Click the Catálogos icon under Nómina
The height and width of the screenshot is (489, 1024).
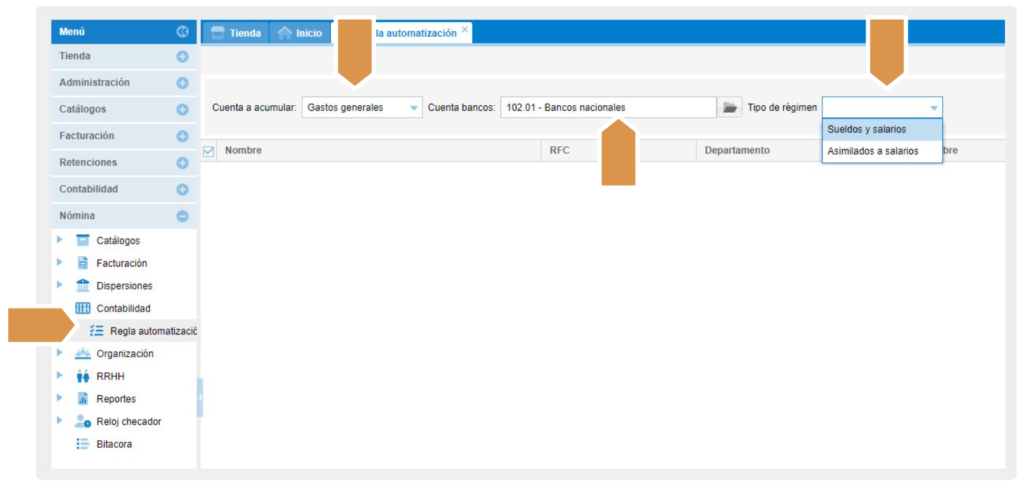pos(83,241)
